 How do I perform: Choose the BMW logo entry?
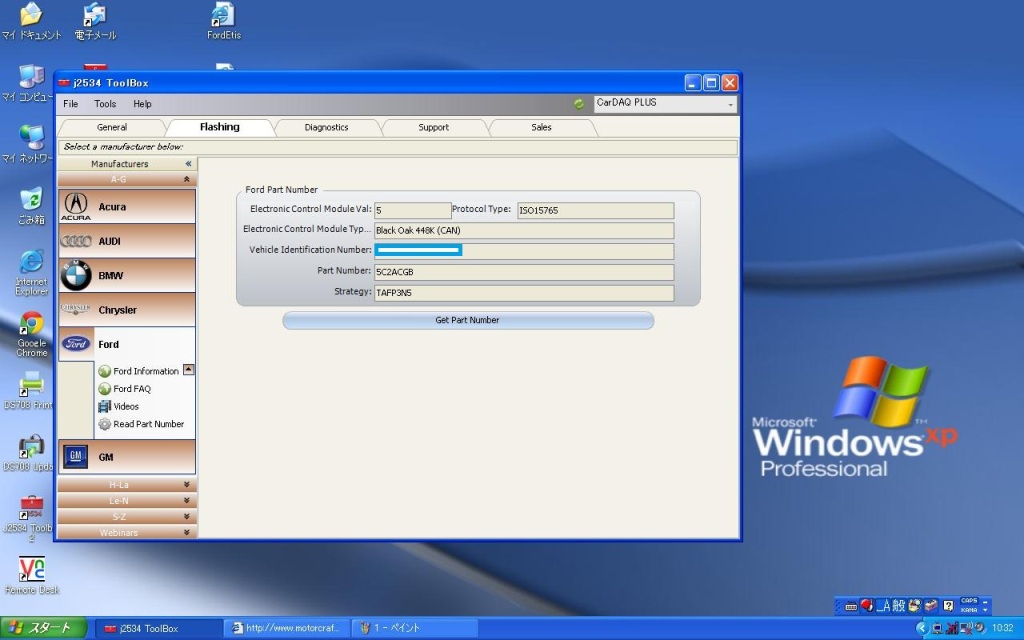point(76,276)
